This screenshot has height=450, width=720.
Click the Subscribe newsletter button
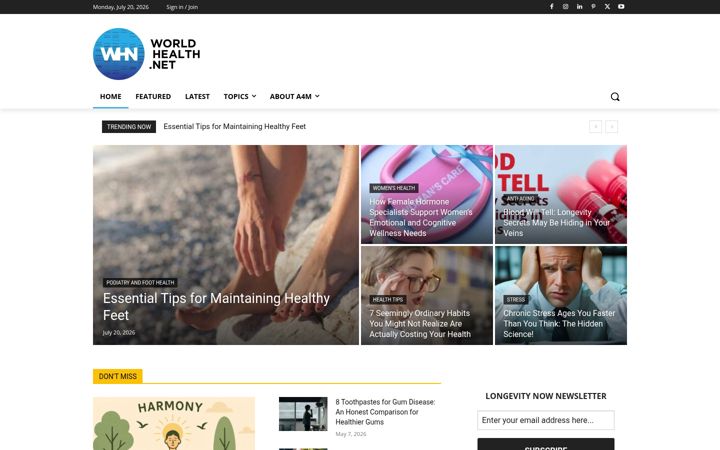coord(546,444)
